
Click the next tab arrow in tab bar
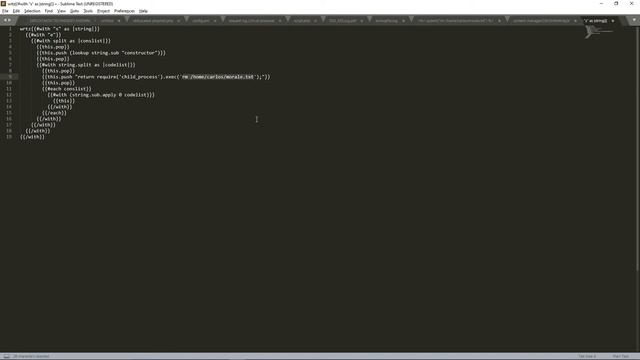coord(10,20)
